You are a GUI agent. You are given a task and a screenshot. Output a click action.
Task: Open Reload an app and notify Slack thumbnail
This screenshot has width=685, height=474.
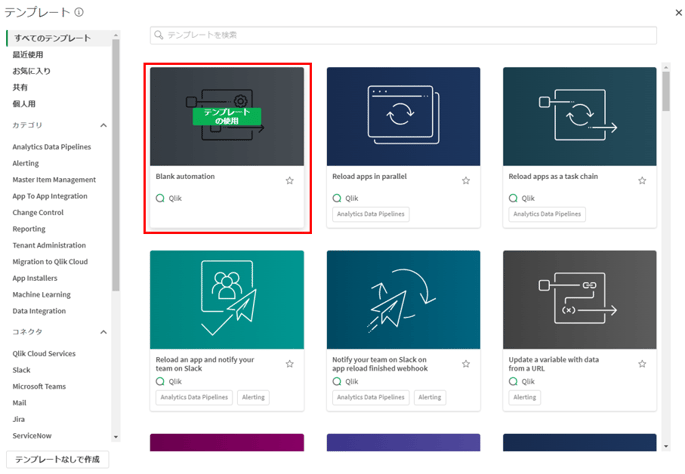pos(227,299)
